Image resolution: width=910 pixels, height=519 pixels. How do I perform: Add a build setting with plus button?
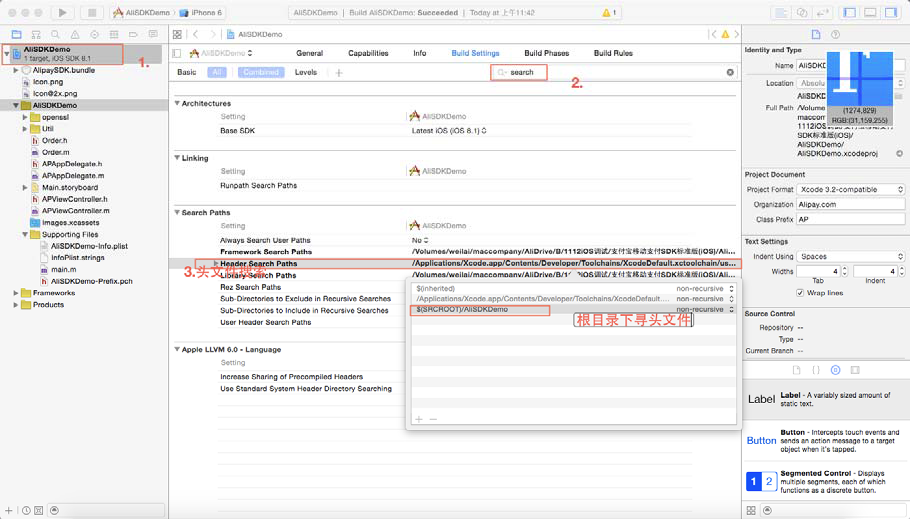339,73
